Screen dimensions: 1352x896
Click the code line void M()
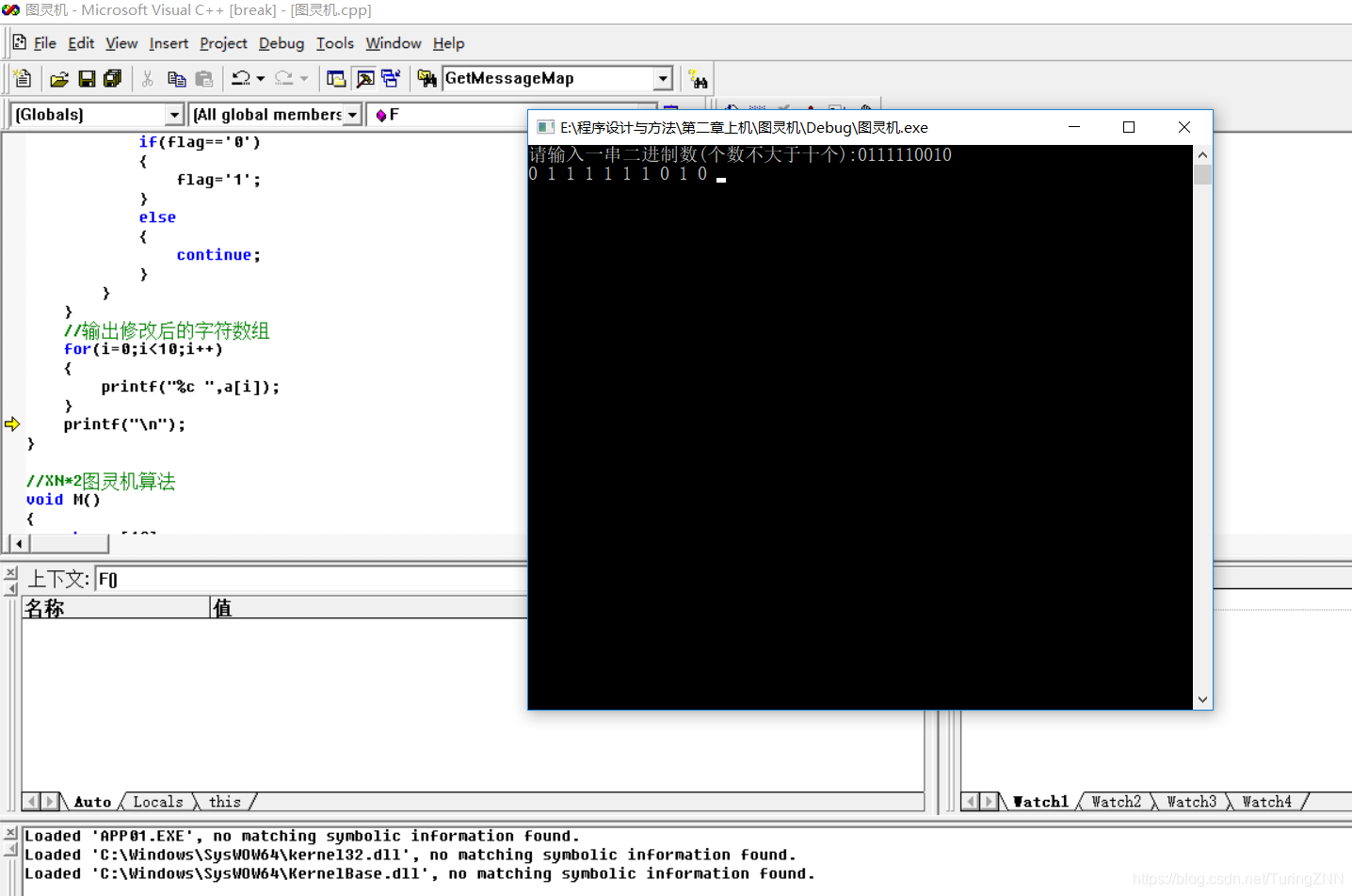point(63,500)
